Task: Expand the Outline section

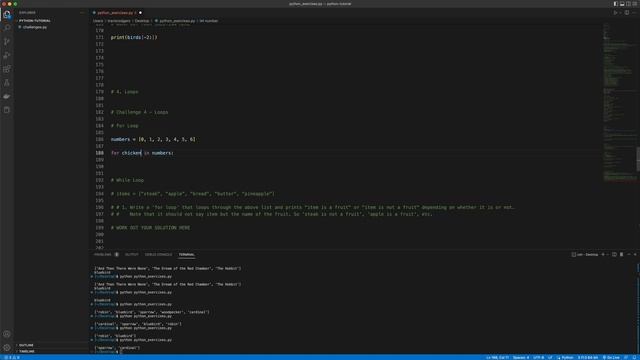Action: pyautogui.click(x=26, y=345)
